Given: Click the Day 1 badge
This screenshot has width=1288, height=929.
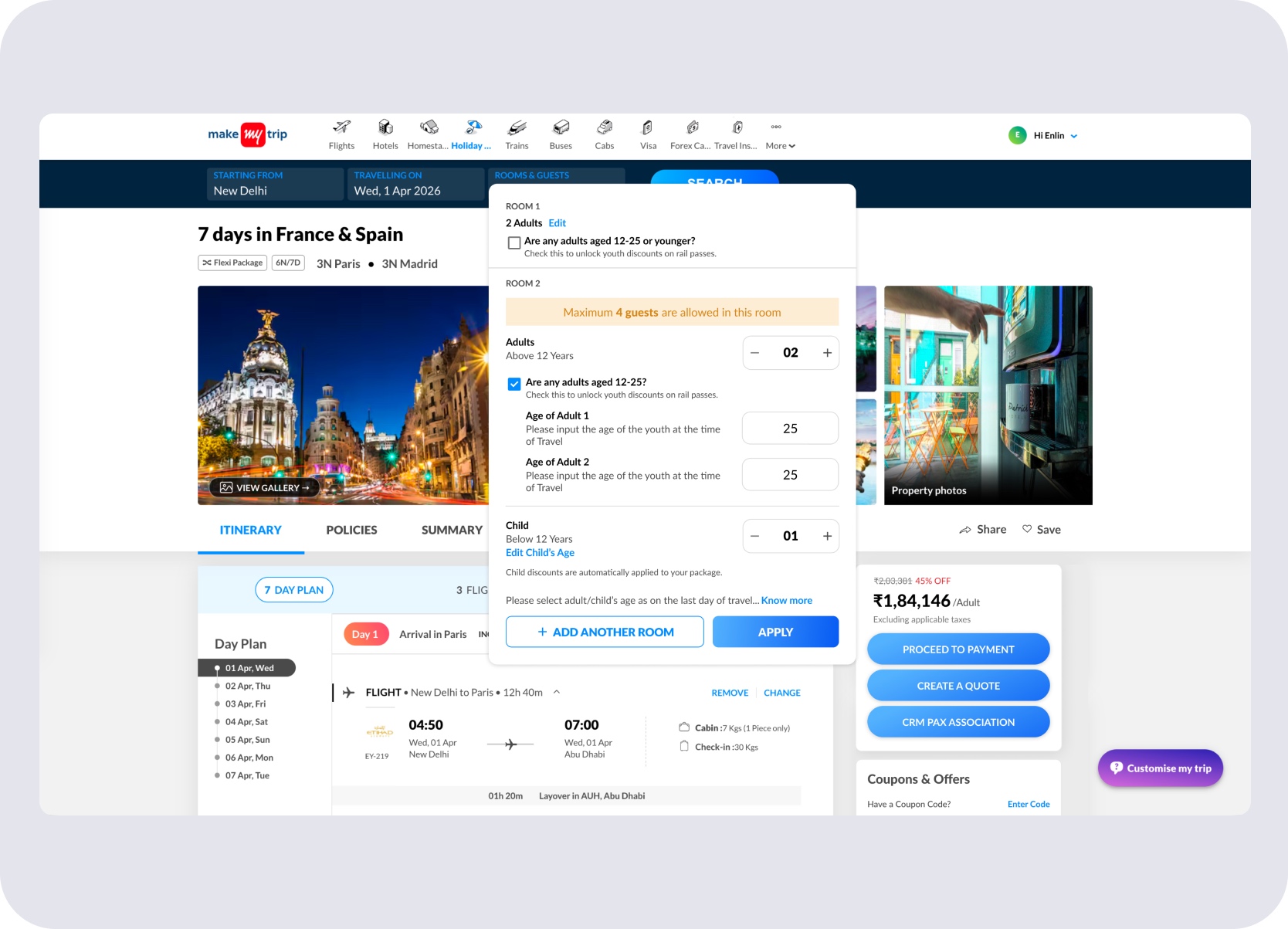Looking at the screenshot, I should click(365, 635).
